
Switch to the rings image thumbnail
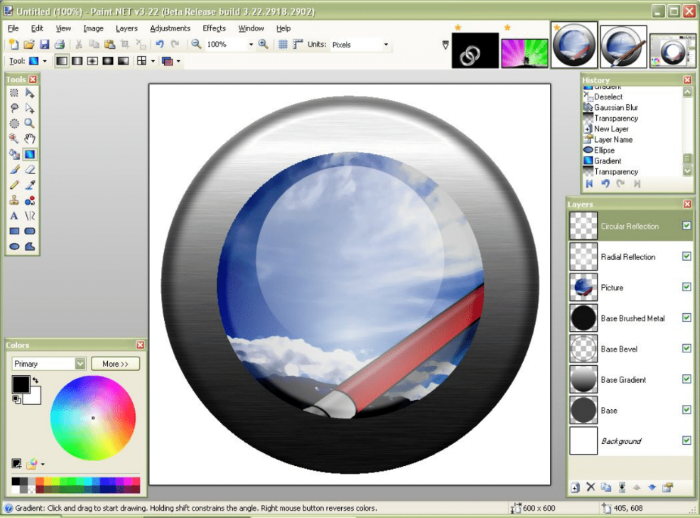(475, 50)
